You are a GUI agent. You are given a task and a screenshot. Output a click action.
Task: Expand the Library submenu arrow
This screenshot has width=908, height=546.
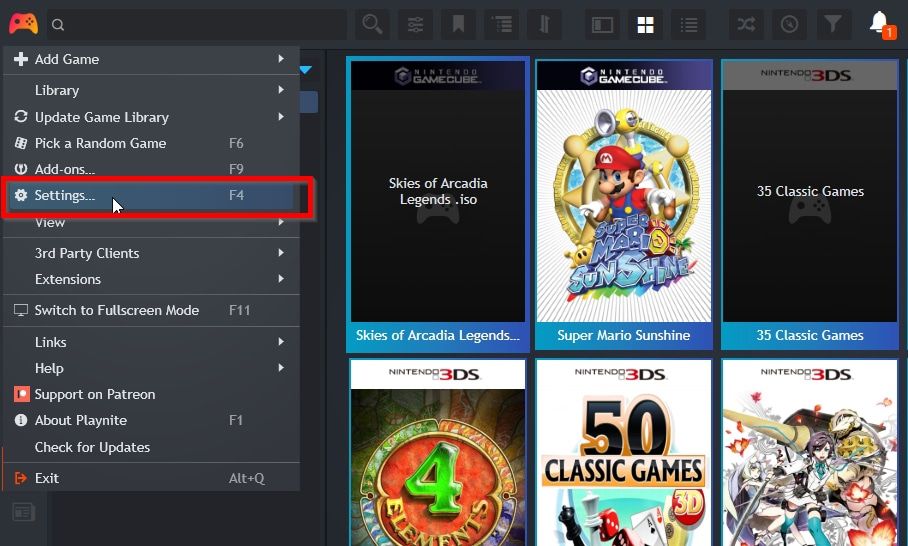[x=281, y=90]
